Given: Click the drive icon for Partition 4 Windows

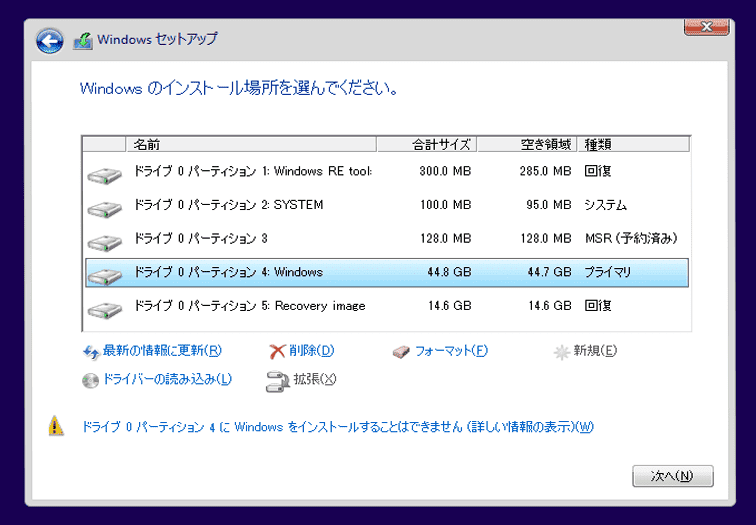Looking at the screenshot, I should pos(105,276).
